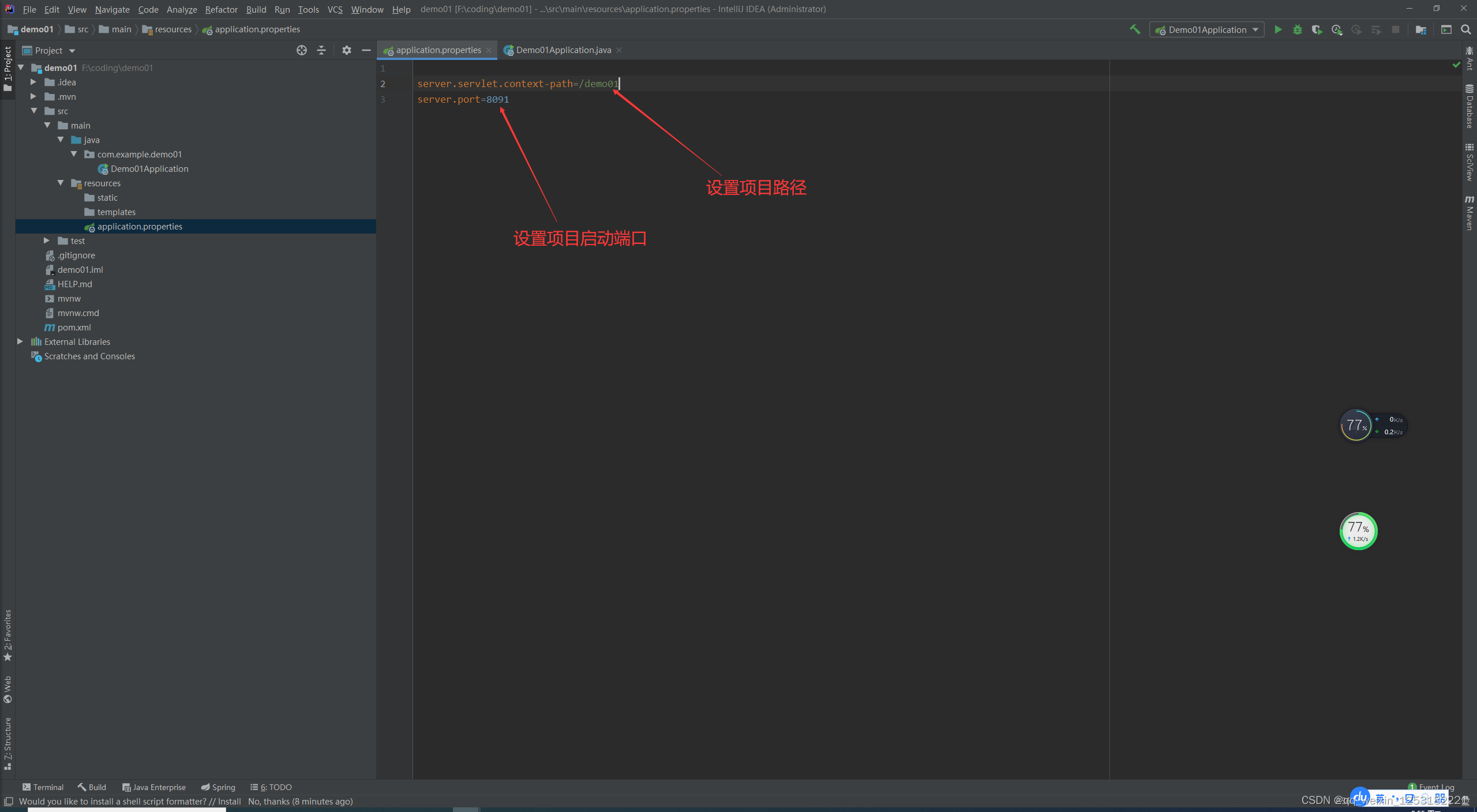Collapse all in Project panel
The width and height of the screenshot is (1477, 812).
tap(321, 50)
